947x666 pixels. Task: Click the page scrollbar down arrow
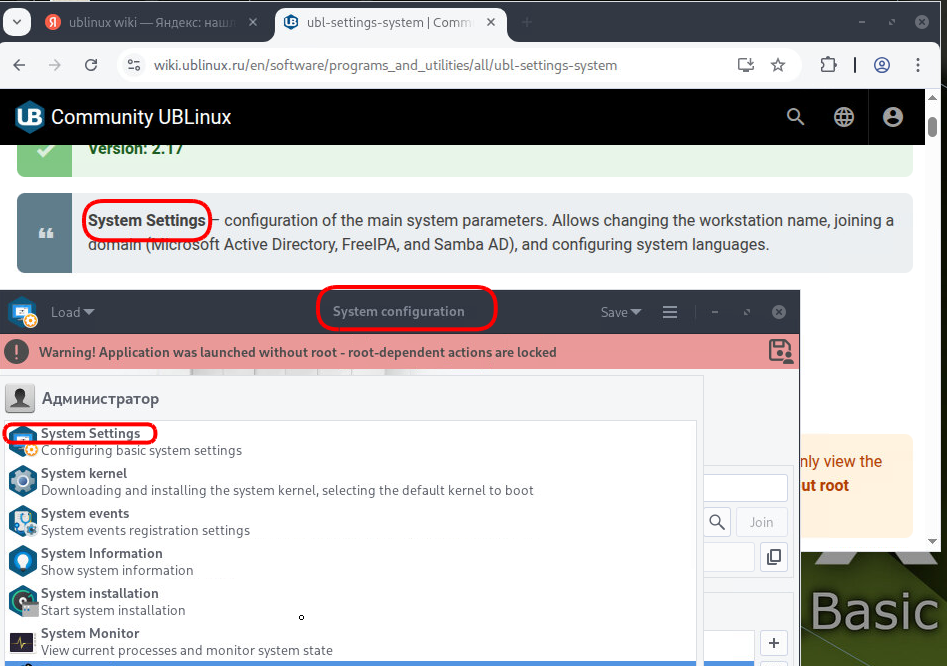tap(933, 542)
